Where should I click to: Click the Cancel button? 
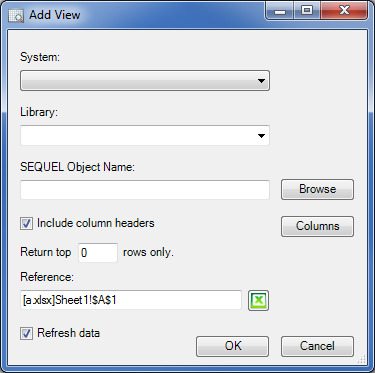coord(317,346)
